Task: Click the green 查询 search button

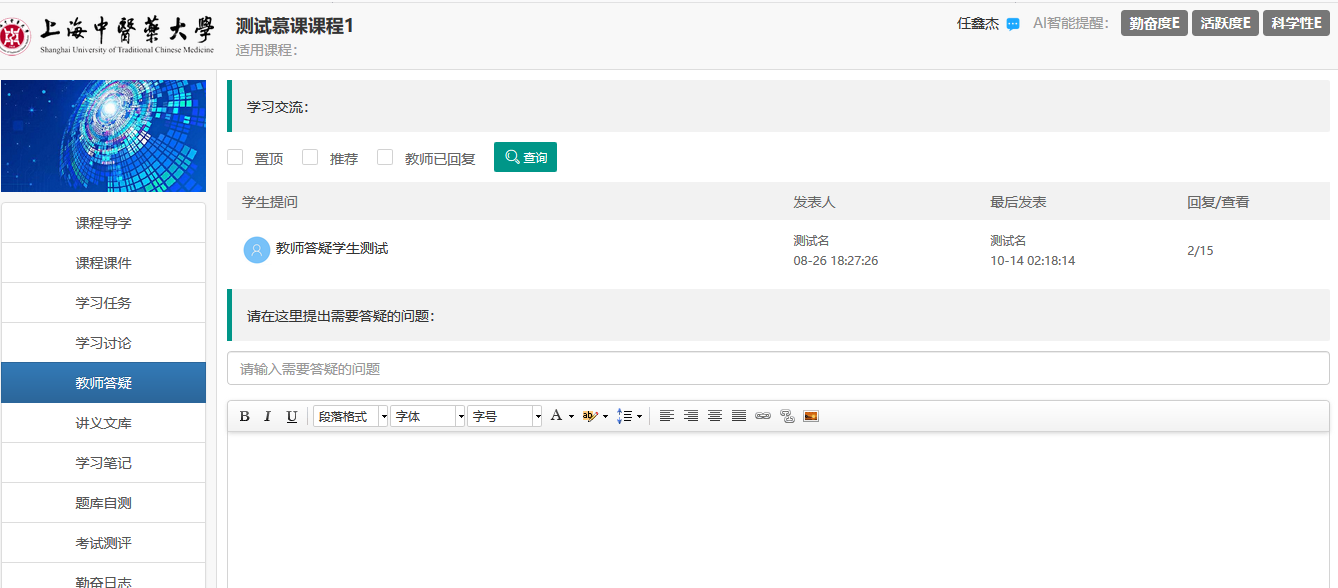Action: click(x=525, y=157)
